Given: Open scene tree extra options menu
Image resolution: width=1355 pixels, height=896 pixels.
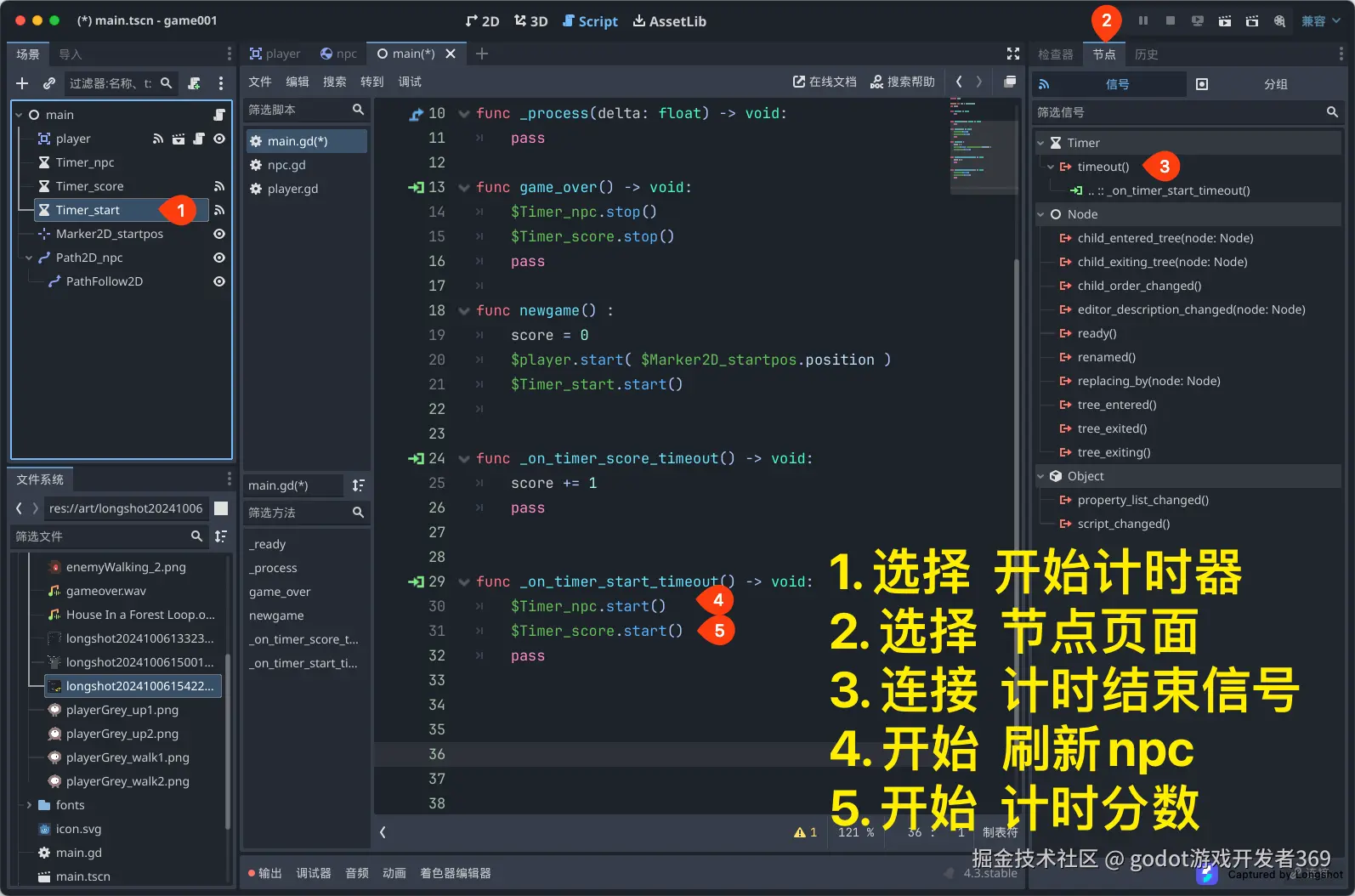Looking at the screenshot, I should 221,83.
